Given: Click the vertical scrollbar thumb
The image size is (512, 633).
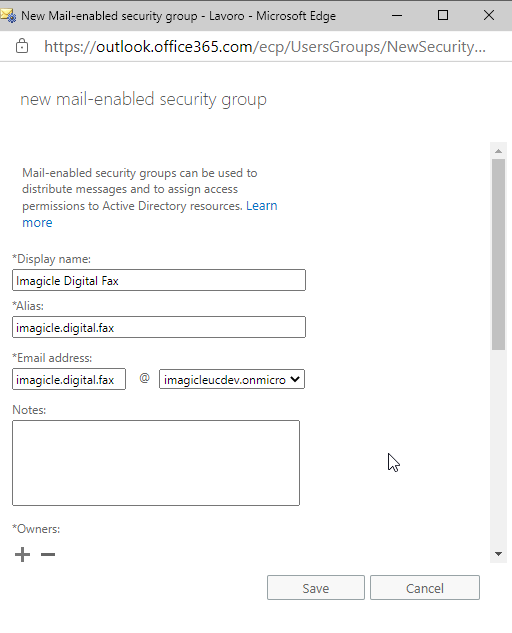Looking at the screenshot, I should click(498, 254).
